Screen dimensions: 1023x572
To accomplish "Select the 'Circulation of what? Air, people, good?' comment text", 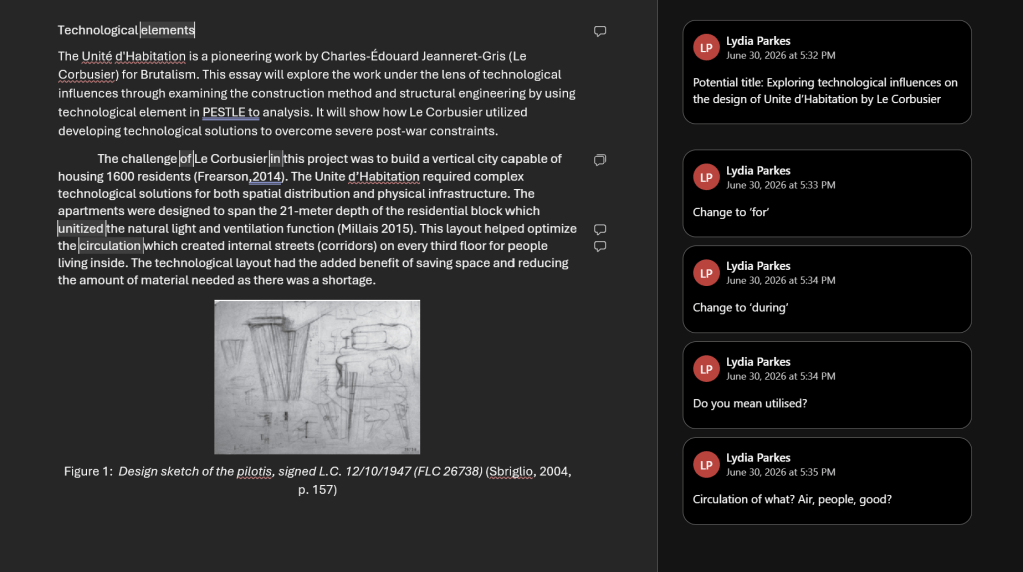I will tap(792, 499).
